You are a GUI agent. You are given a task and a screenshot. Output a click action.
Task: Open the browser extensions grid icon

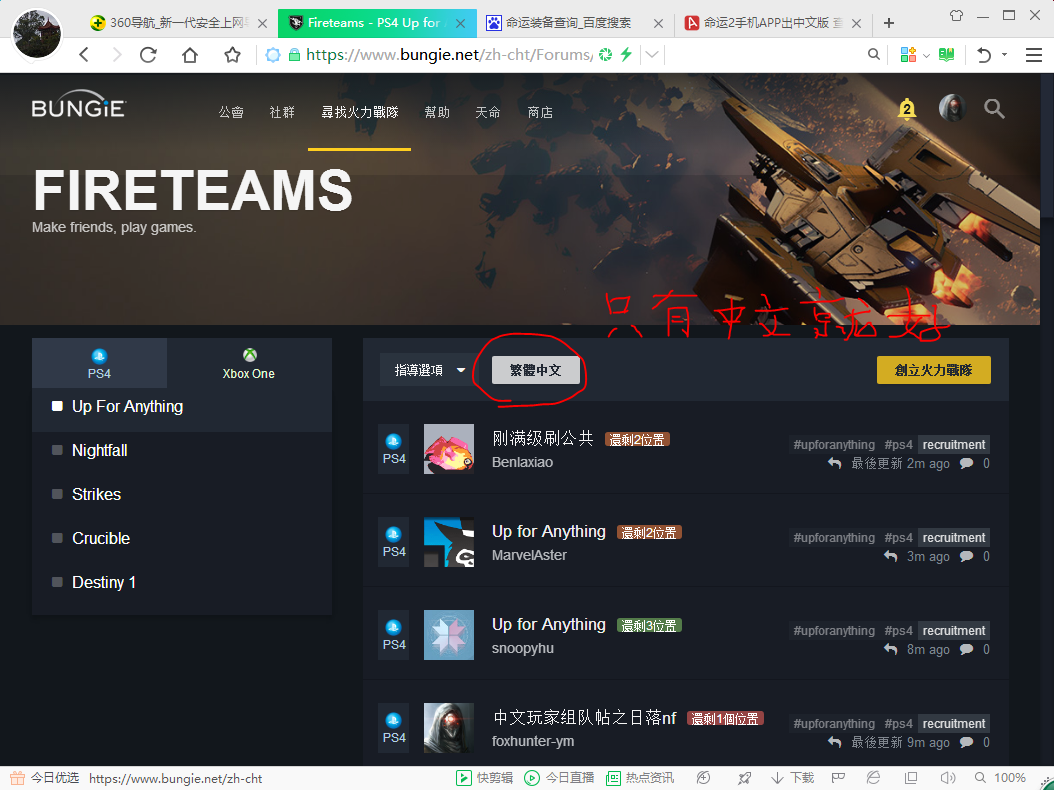pyautogui.click(x=908, y=54)
